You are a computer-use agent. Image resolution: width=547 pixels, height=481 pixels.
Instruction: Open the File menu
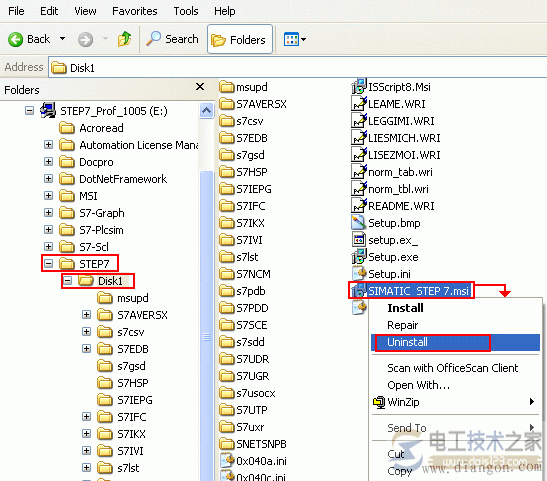16,11
